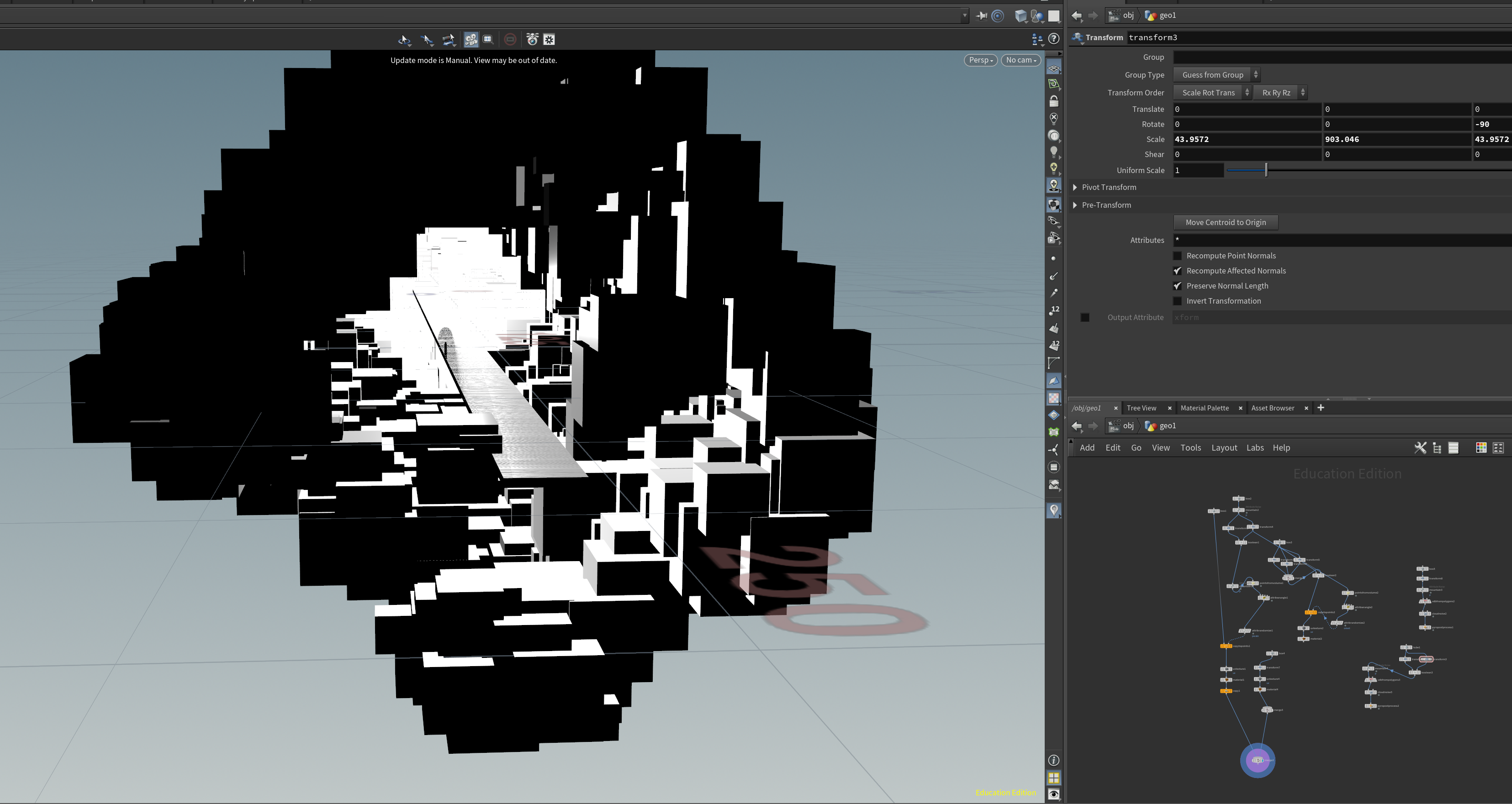
Task: Click geo1 in network editor path
Action: click(1168, 426)
